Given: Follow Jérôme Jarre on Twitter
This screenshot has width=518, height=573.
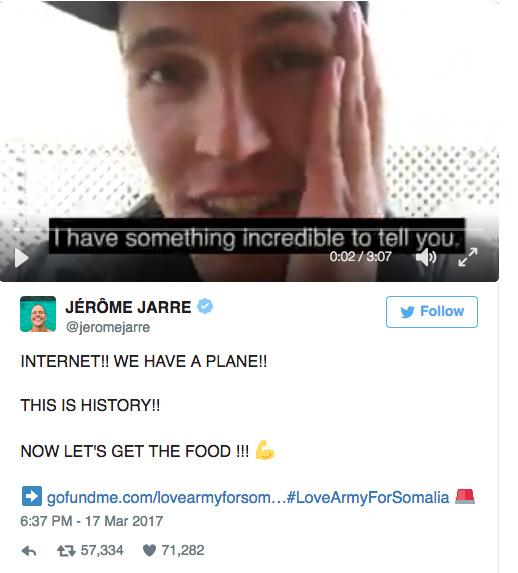Looking at the screenshot, I should 432,312.
